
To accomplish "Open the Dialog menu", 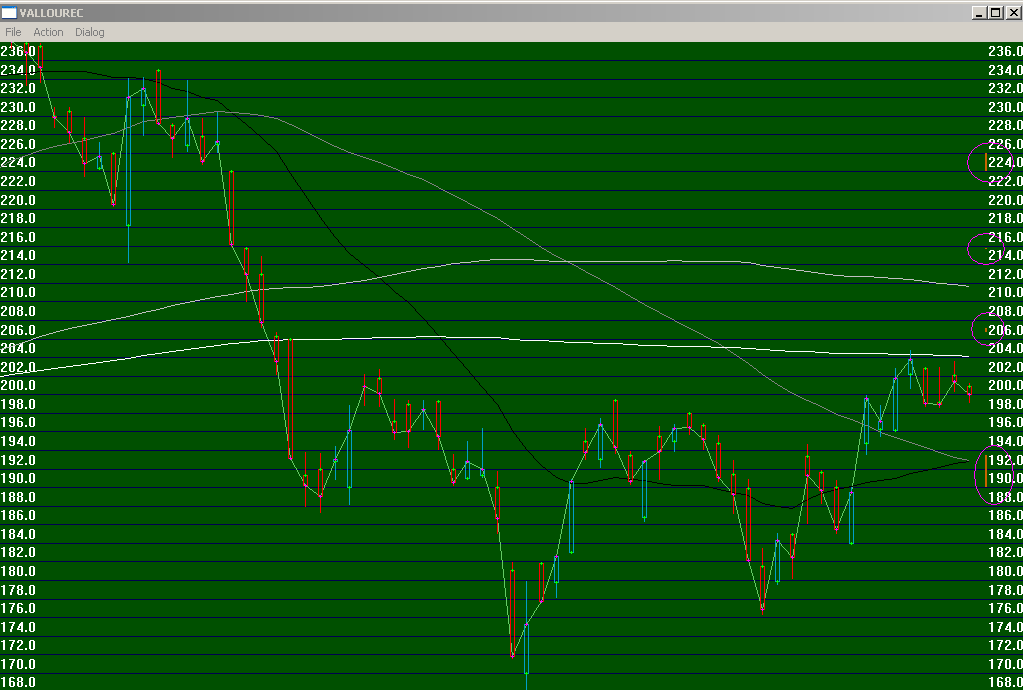I will click(89, 32).
